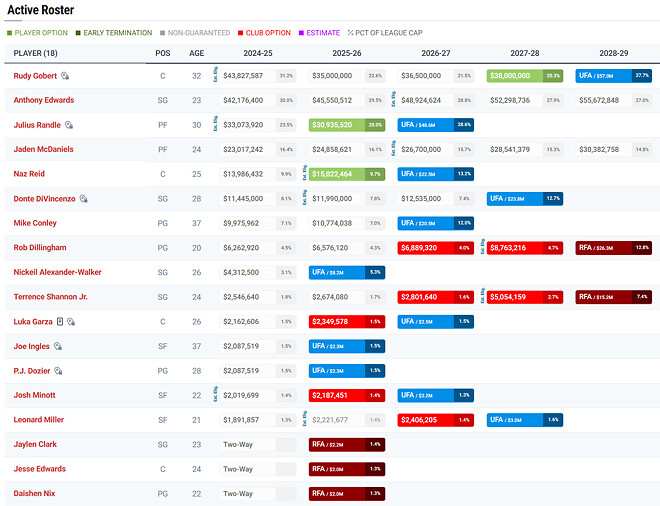
Task: Click the 2028-29 season column header
Action: [612, 52]
